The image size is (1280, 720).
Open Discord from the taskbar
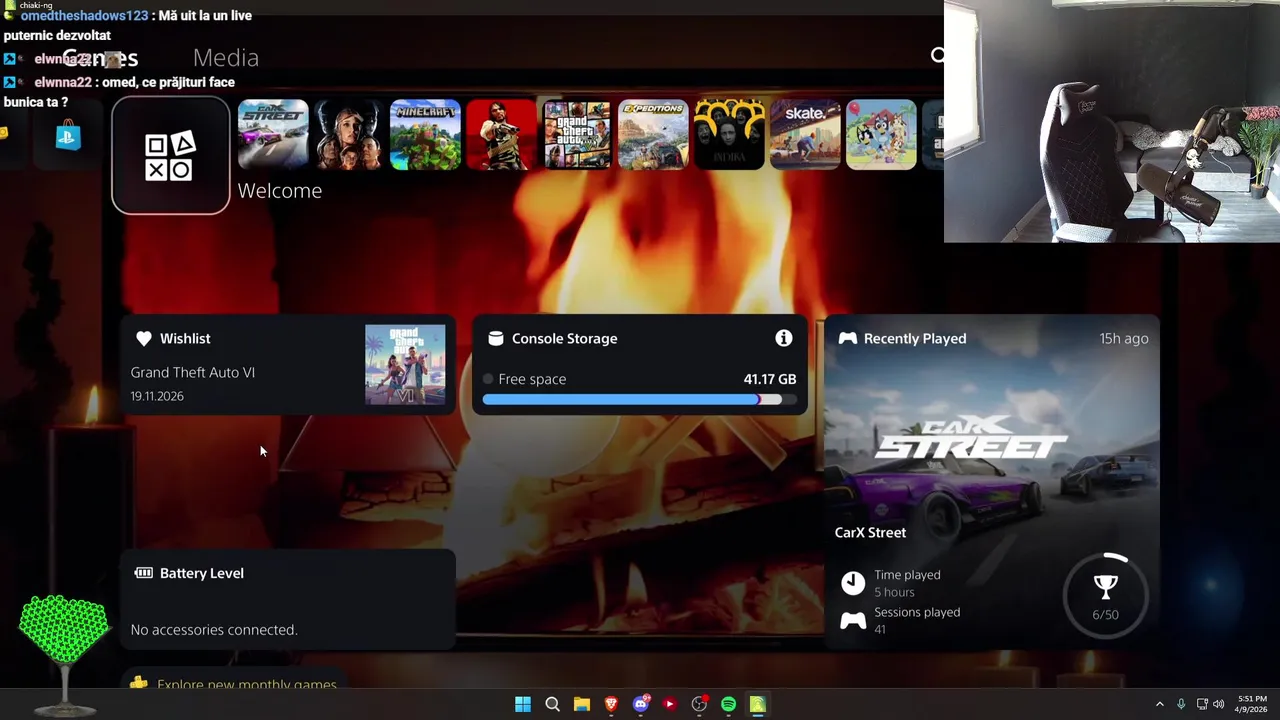coord(641,704)
